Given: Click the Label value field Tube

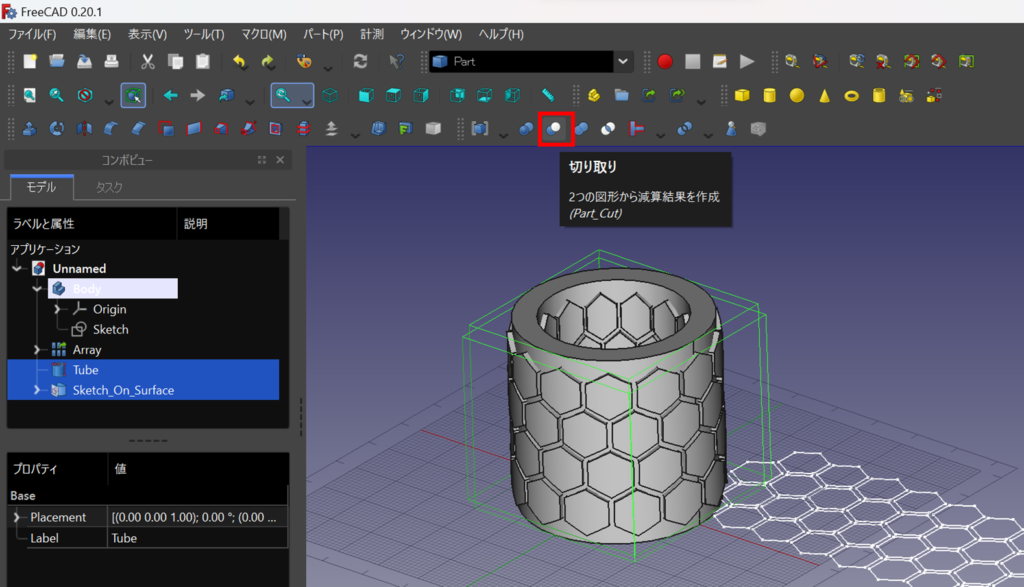Looking at the screenshot, I should click(197, 538).
